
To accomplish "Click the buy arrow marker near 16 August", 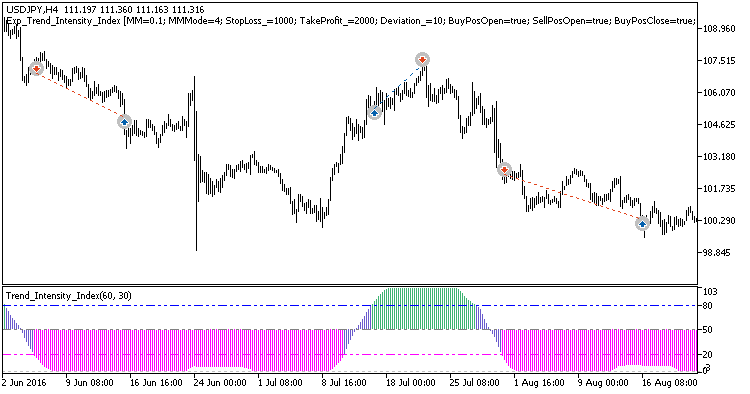I will pos(642,223).
